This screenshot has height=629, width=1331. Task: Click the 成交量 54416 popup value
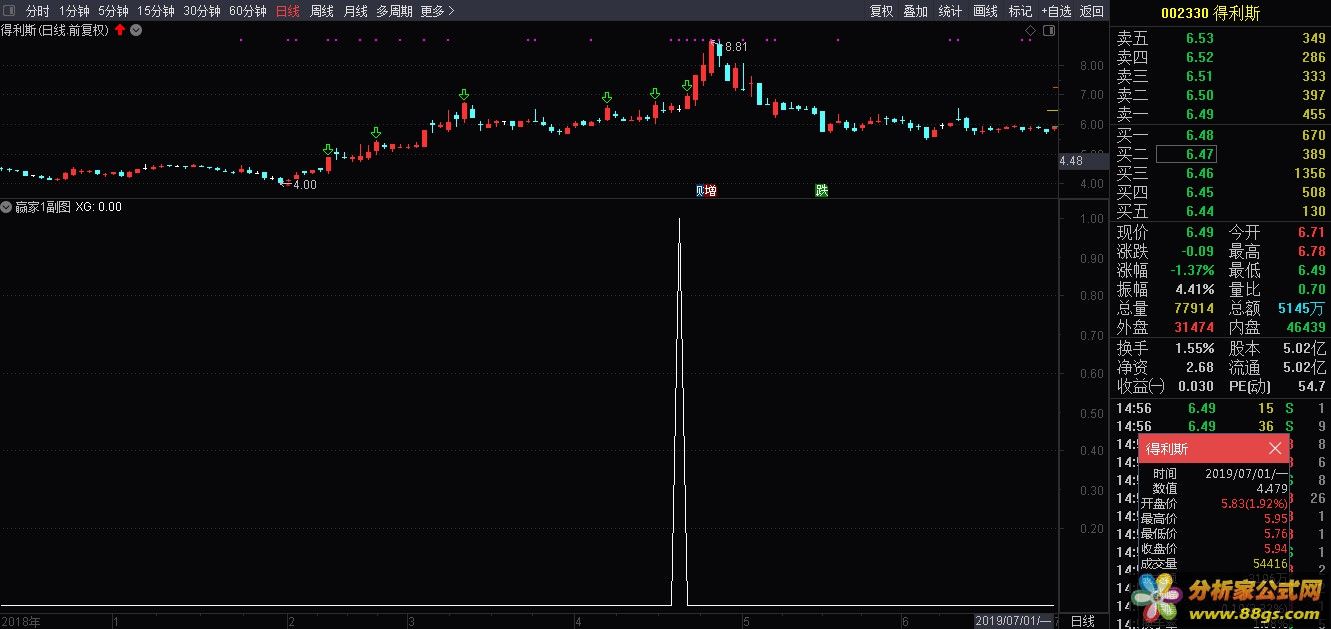coord(1270,564)
